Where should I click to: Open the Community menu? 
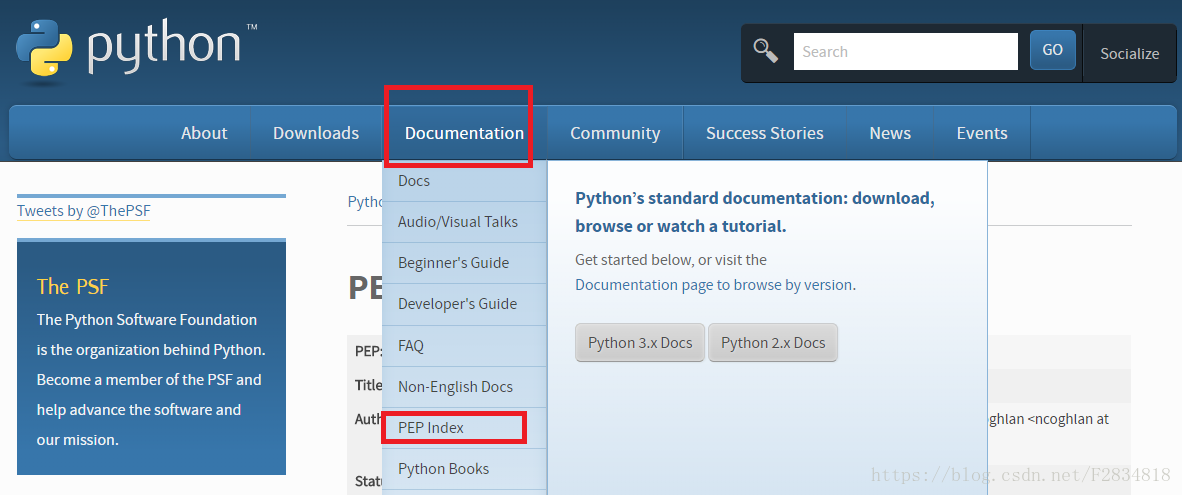(x=615, y=133)
